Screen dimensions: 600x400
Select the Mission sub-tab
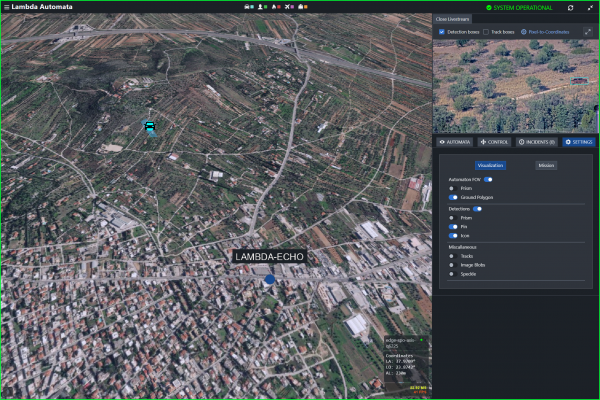click(546, 165)
